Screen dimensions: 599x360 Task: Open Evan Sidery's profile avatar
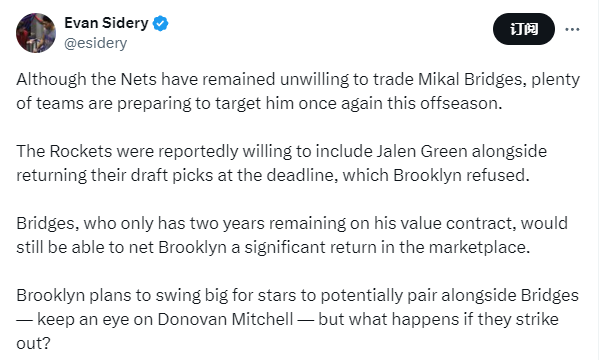36,33
